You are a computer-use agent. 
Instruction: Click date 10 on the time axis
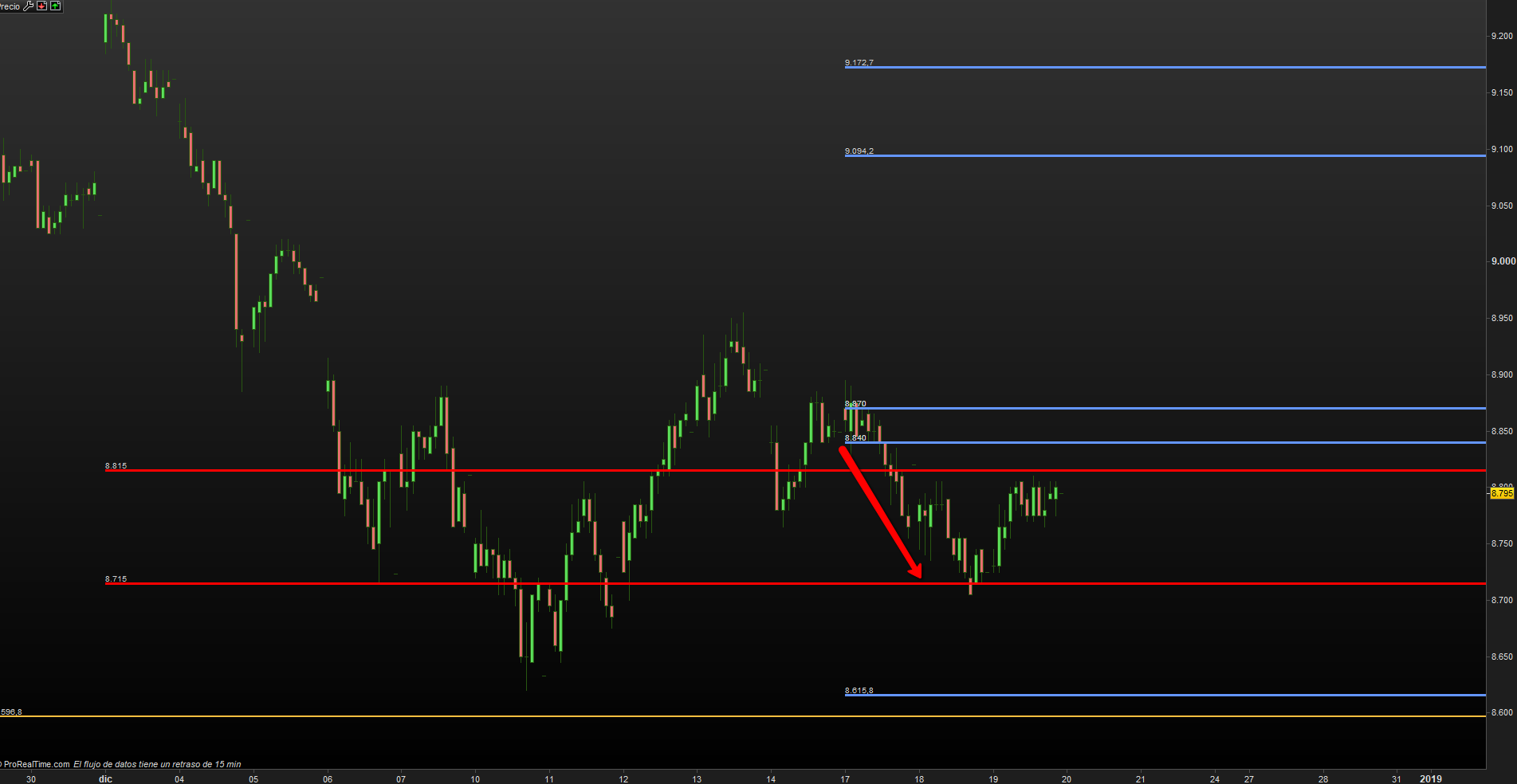(475, 778)
